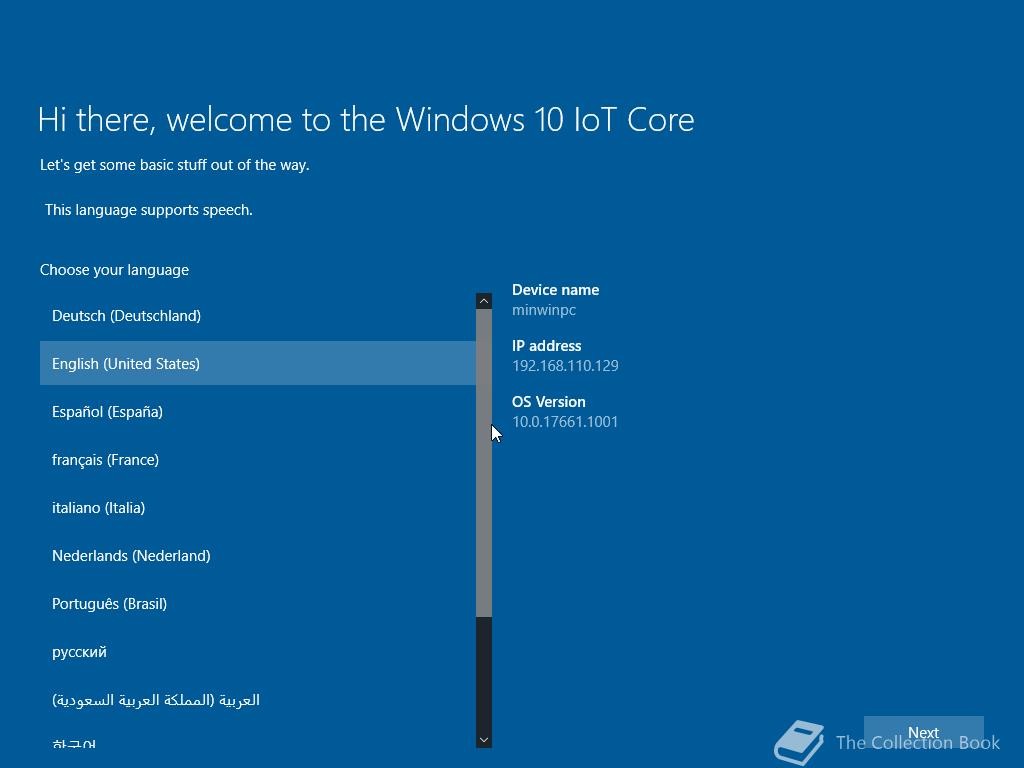Image resolution: width=1024 pixels, height=768 pixels.
Task: Choose Nederlands (Nederland) language
Action: click(257, 556)
